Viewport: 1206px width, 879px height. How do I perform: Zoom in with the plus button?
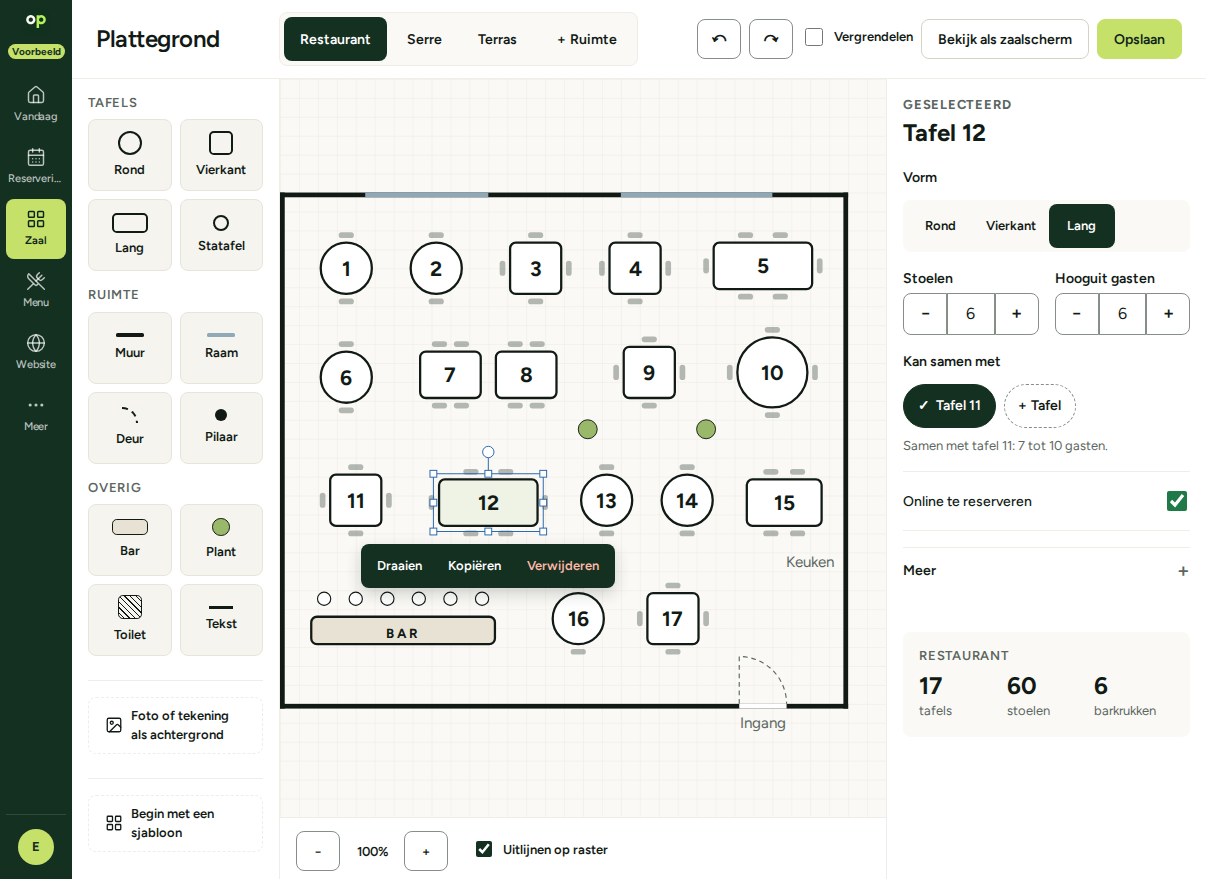[426, 851]
